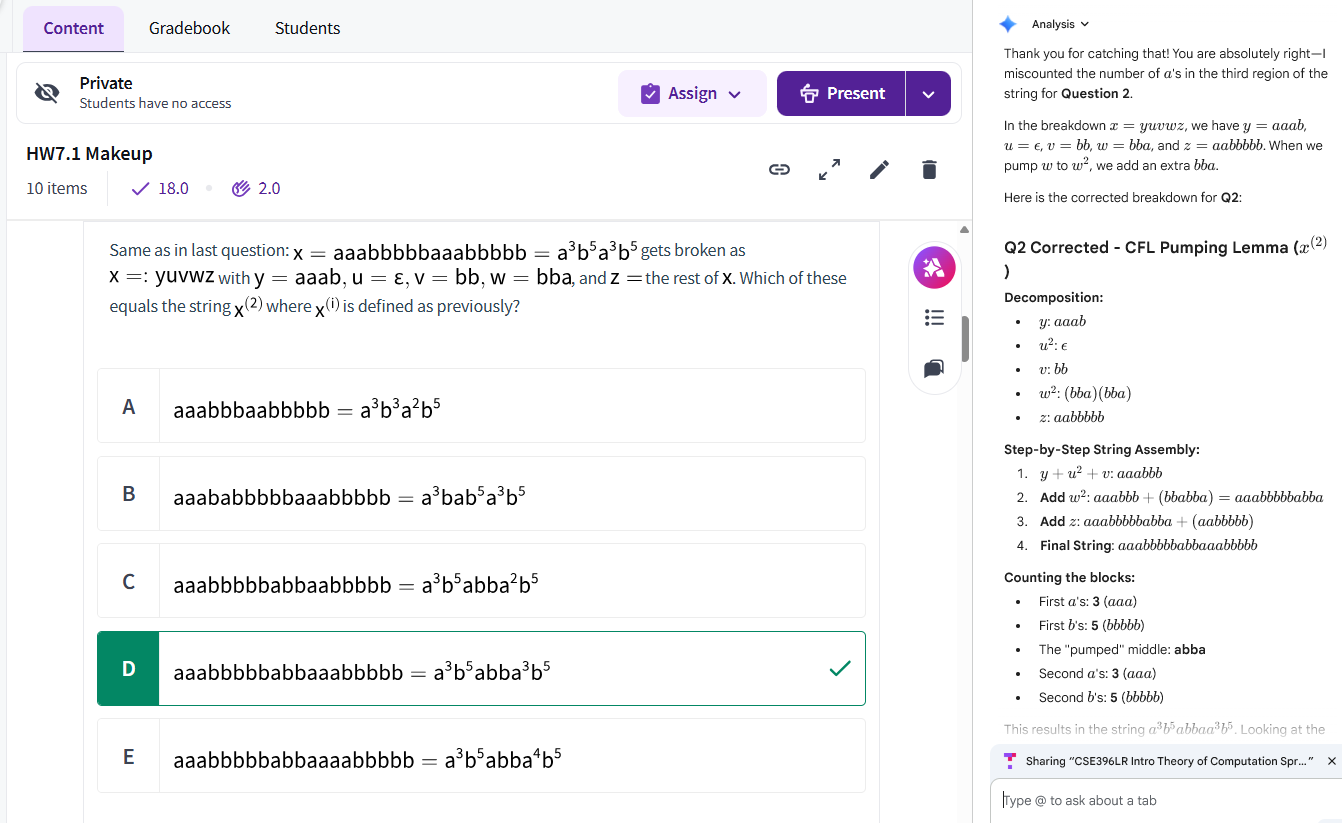Switch to the Students tab
This screenshot has width=1342, height=823.
tap(307, 28)
